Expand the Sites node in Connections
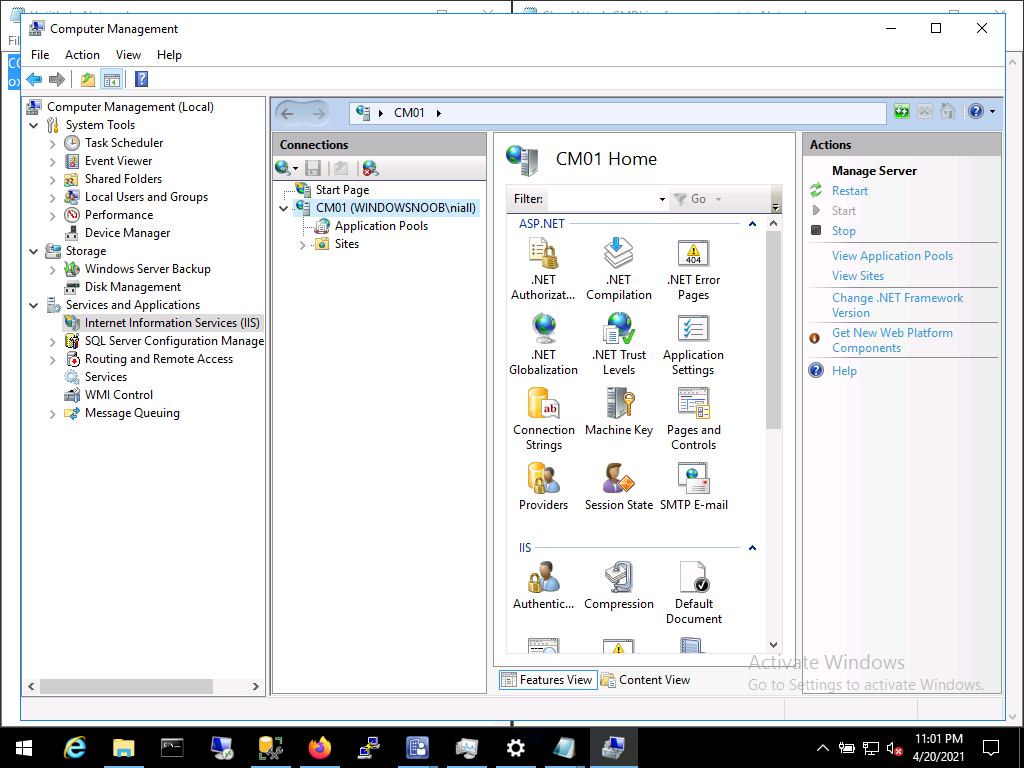 click(302, 246)
